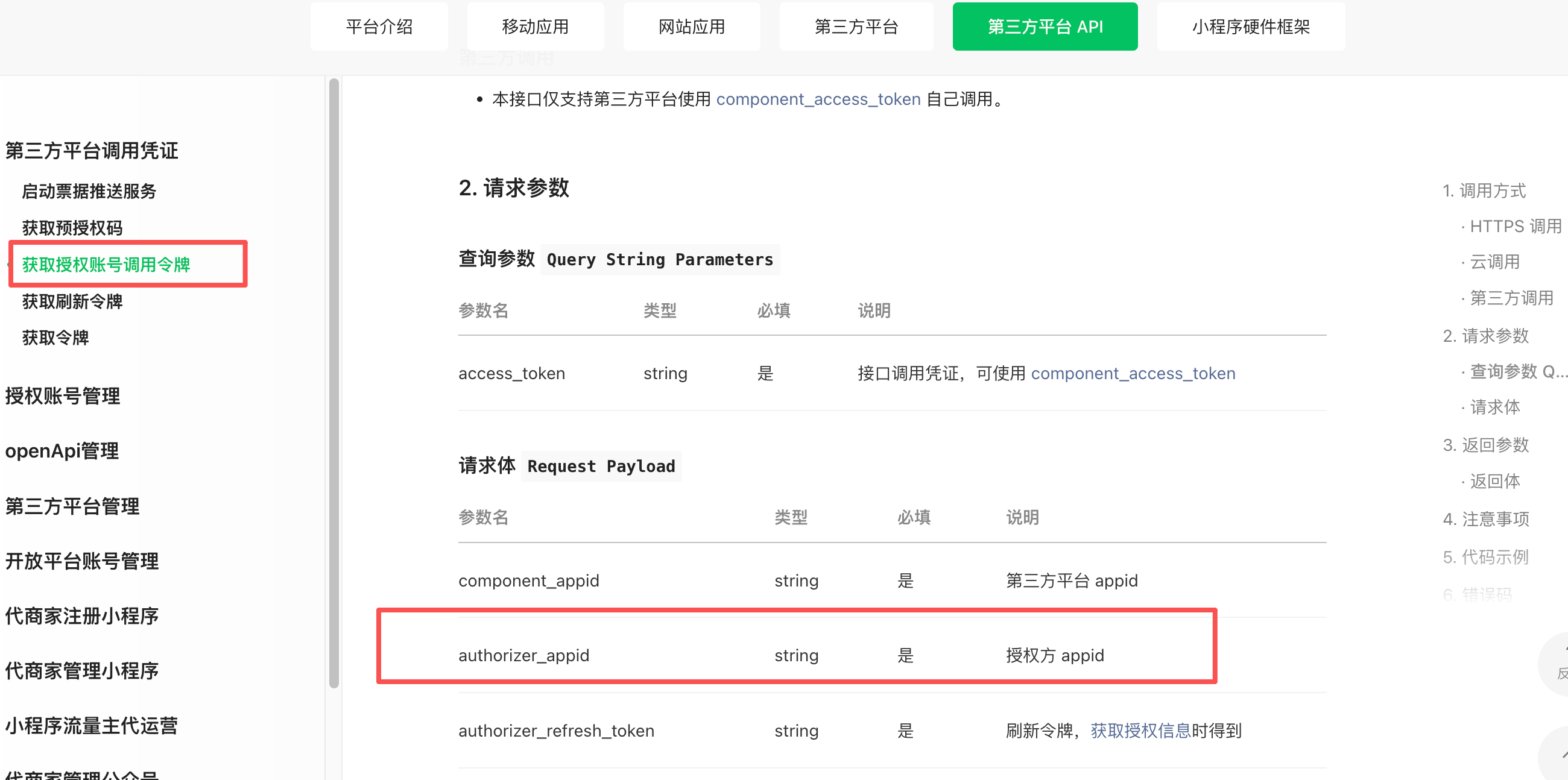Click the 获取授权信息 link in the table
This screenshot has height=780, width=1568.
tap(1140, 730)
